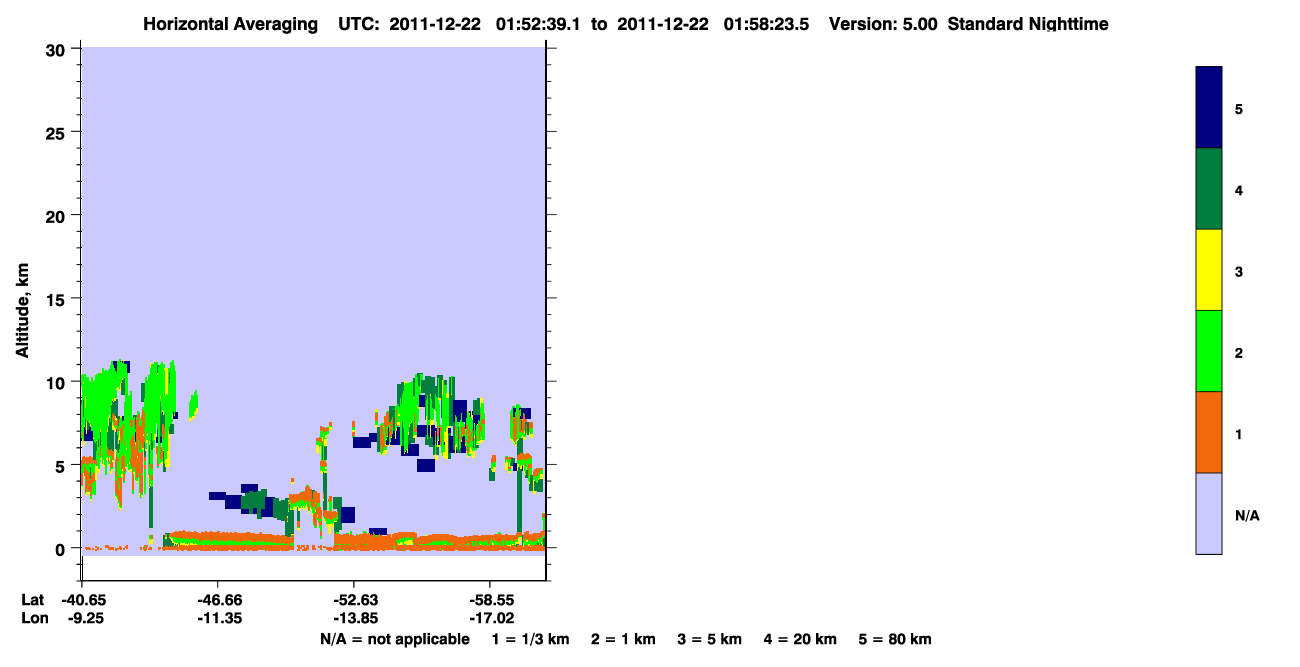Image resolution: width=1300 pixels, height=667 pixels.
Task: Click longitude value -11.35
Action: tap(218, 619)
